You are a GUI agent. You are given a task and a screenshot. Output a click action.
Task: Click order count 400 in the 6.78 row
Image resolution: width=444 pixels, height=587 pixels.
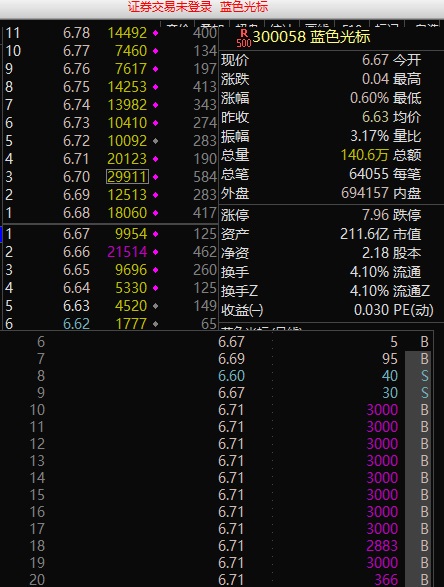coord(205,33)
